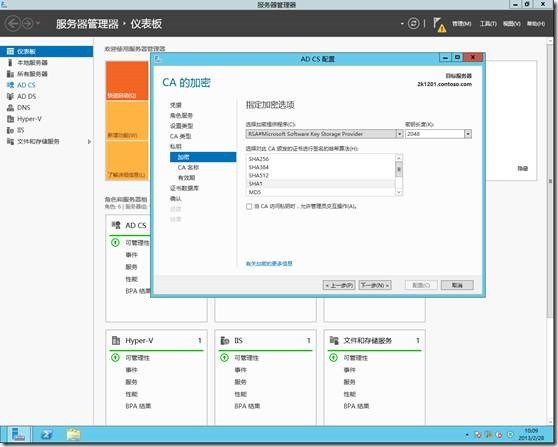Open the Tools menu in header
Image resolution: width=558 pixels, height=447 pixels.
pos(488,24)
